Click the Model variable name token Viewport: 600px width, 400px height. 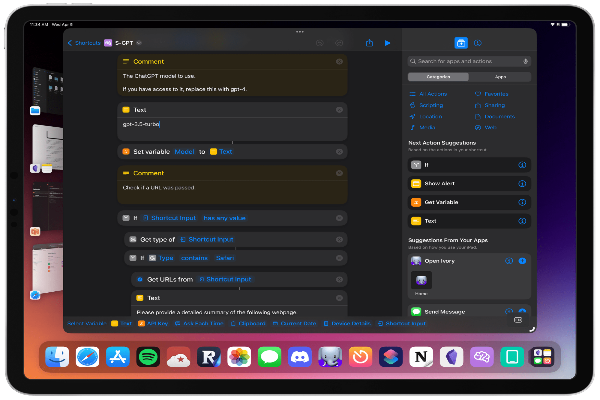184,151
